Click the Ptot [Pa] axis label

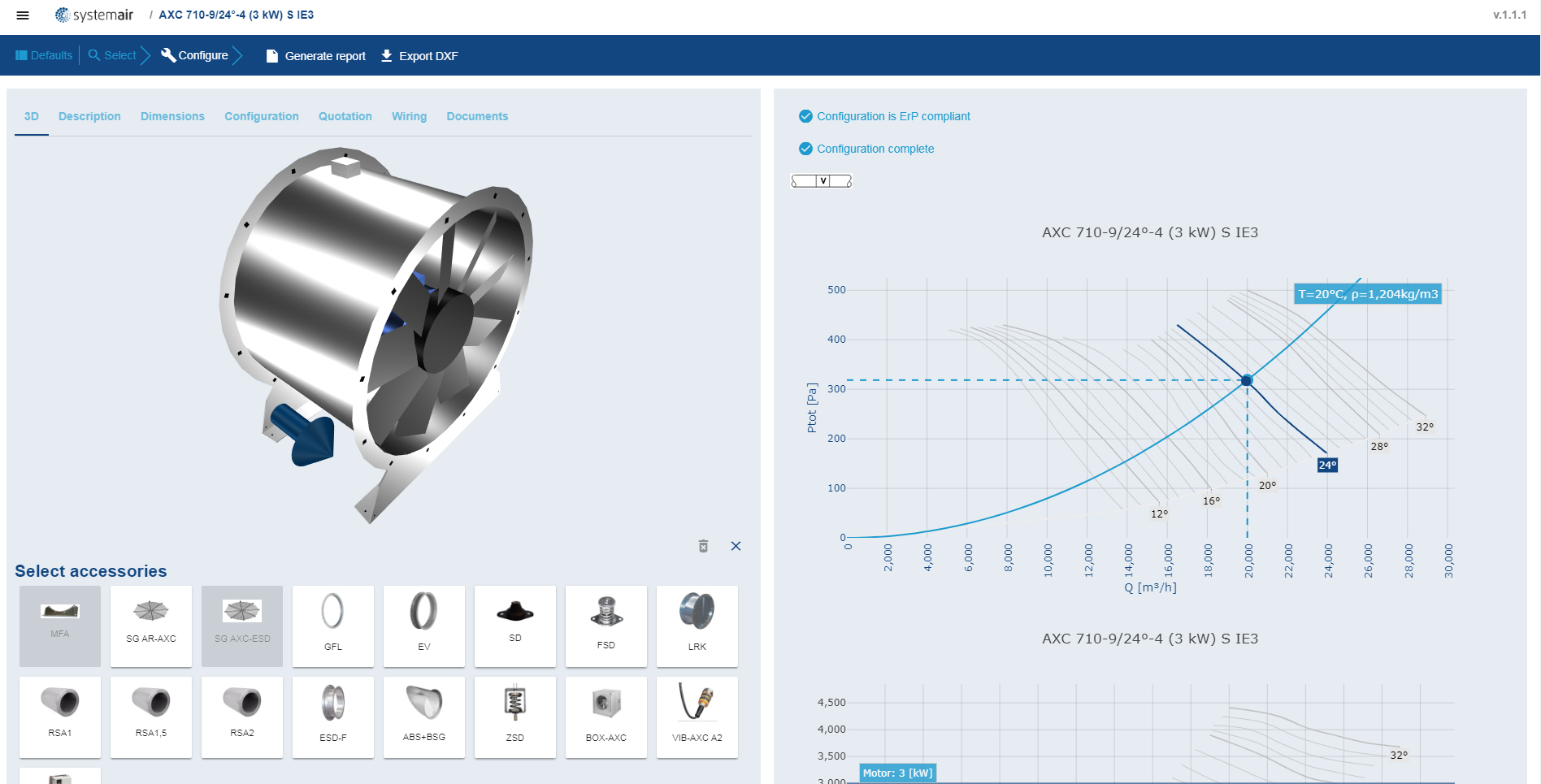tap(812, 408)
